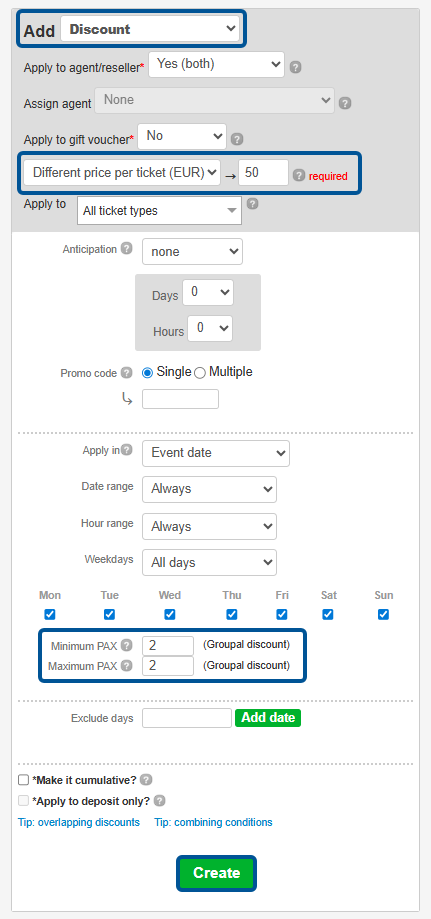Open the Add Discount type dropdown
Image resolution: width=431 pixels, height=919 pixels.
[x=150, y=29]
